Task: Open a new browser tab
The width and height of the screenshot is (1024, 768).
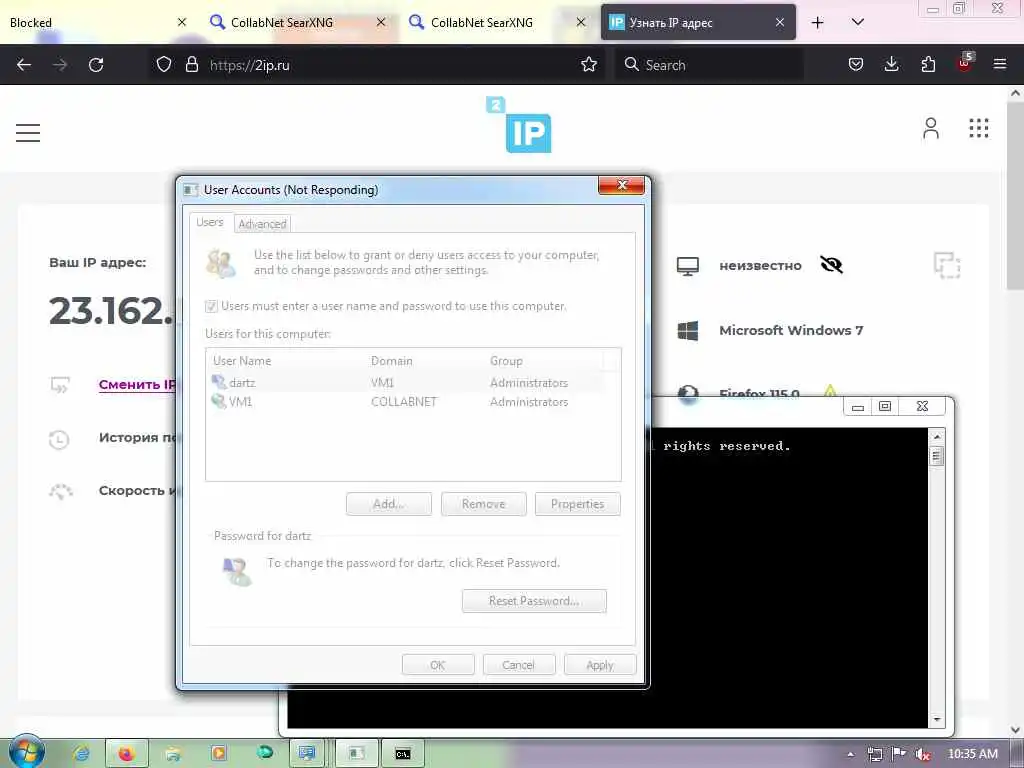Action: pos(817,22)
